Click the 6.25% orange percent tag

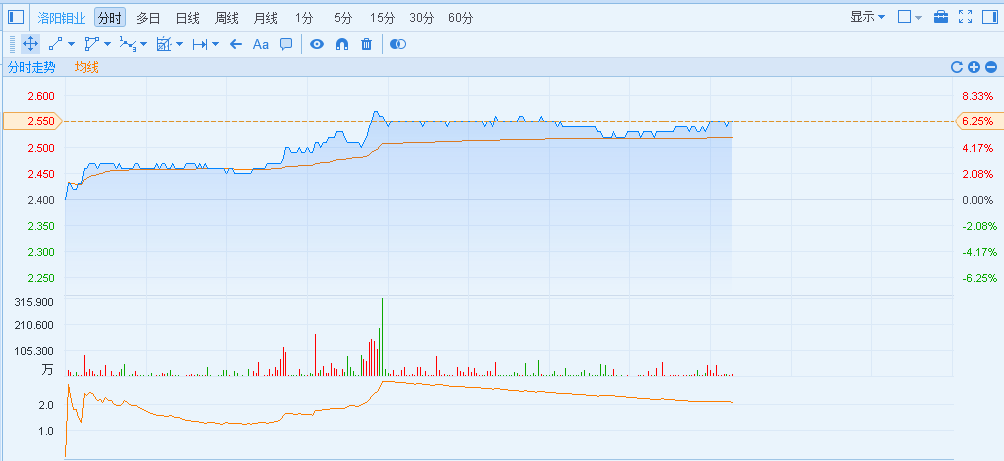coord(978,121)
